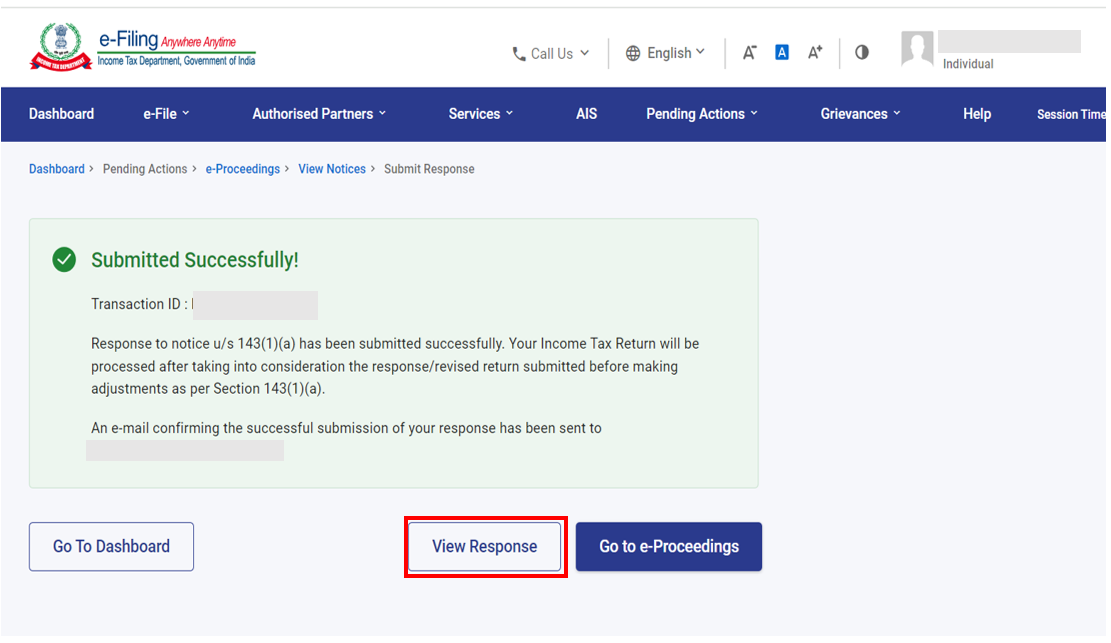Click the Go To Dashboard button
Image resolution: width=1111 pixels, height=643 pixels.
[111, 547]
